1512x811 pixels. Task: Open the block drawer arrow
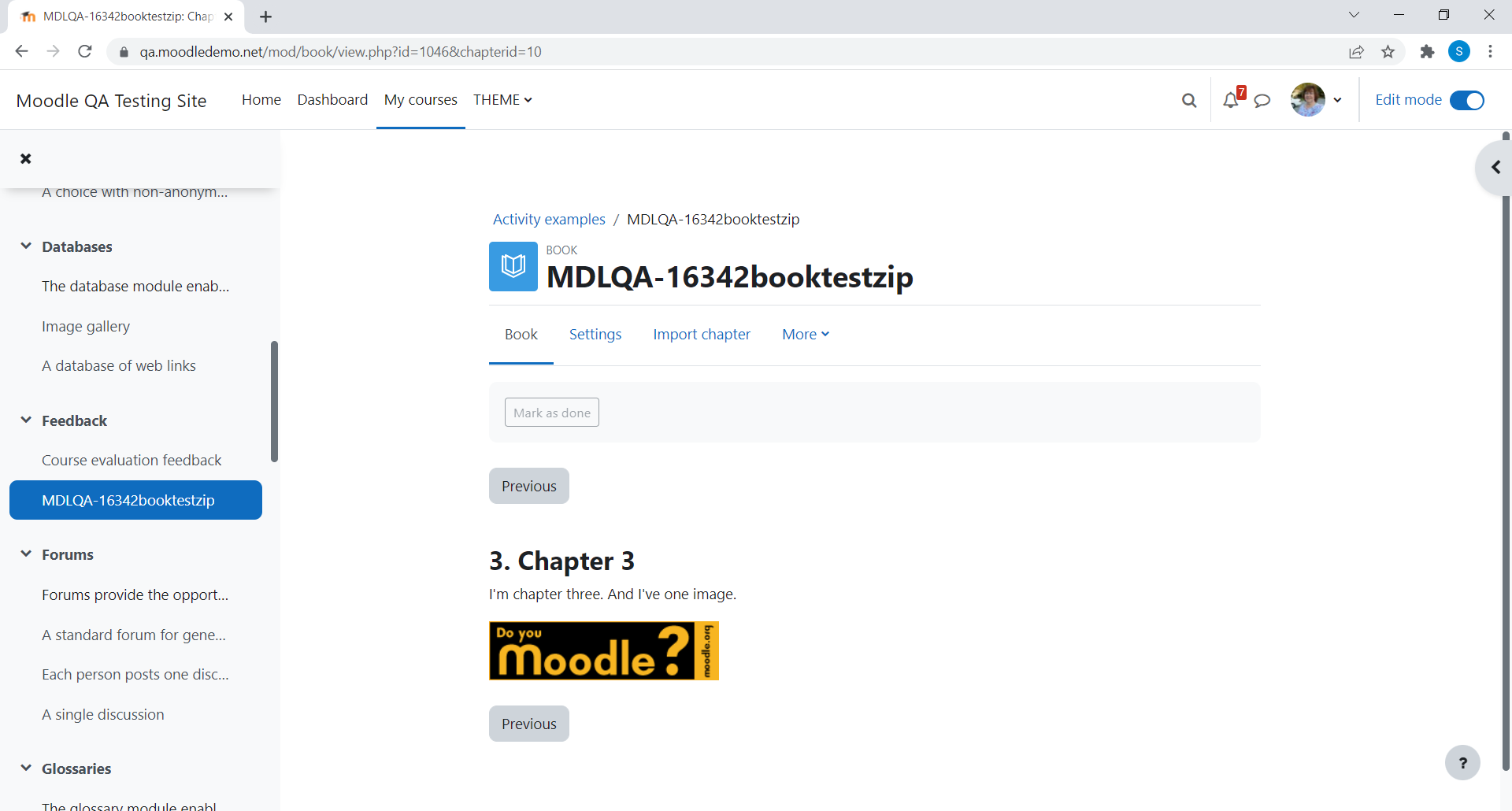click(x=1495, y=167)
